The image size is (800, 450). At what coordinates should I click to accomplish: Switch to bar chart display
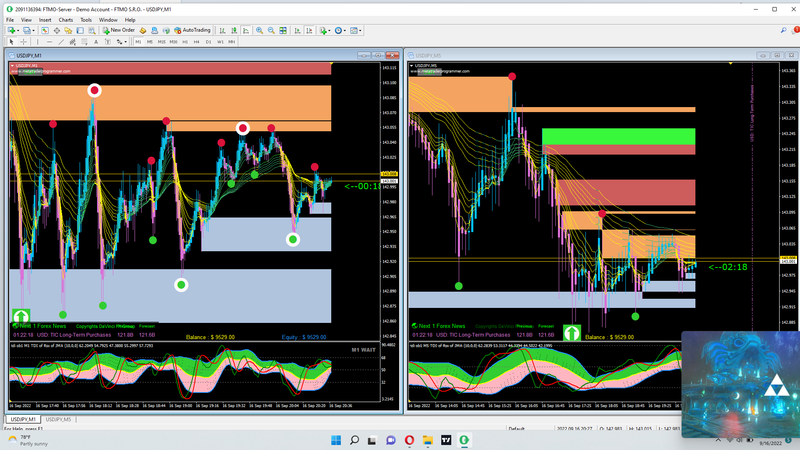point(222,31)
